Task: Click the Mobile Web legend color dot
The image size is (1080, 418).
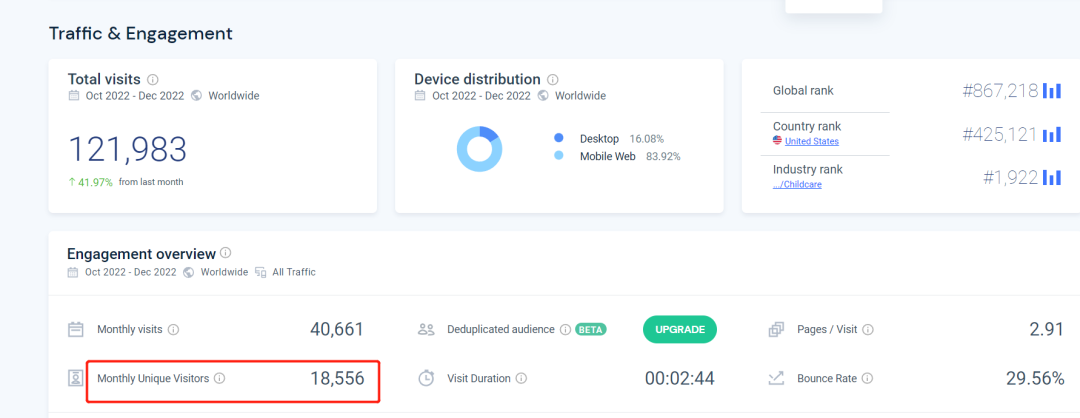Action: [x=559, y=156]
